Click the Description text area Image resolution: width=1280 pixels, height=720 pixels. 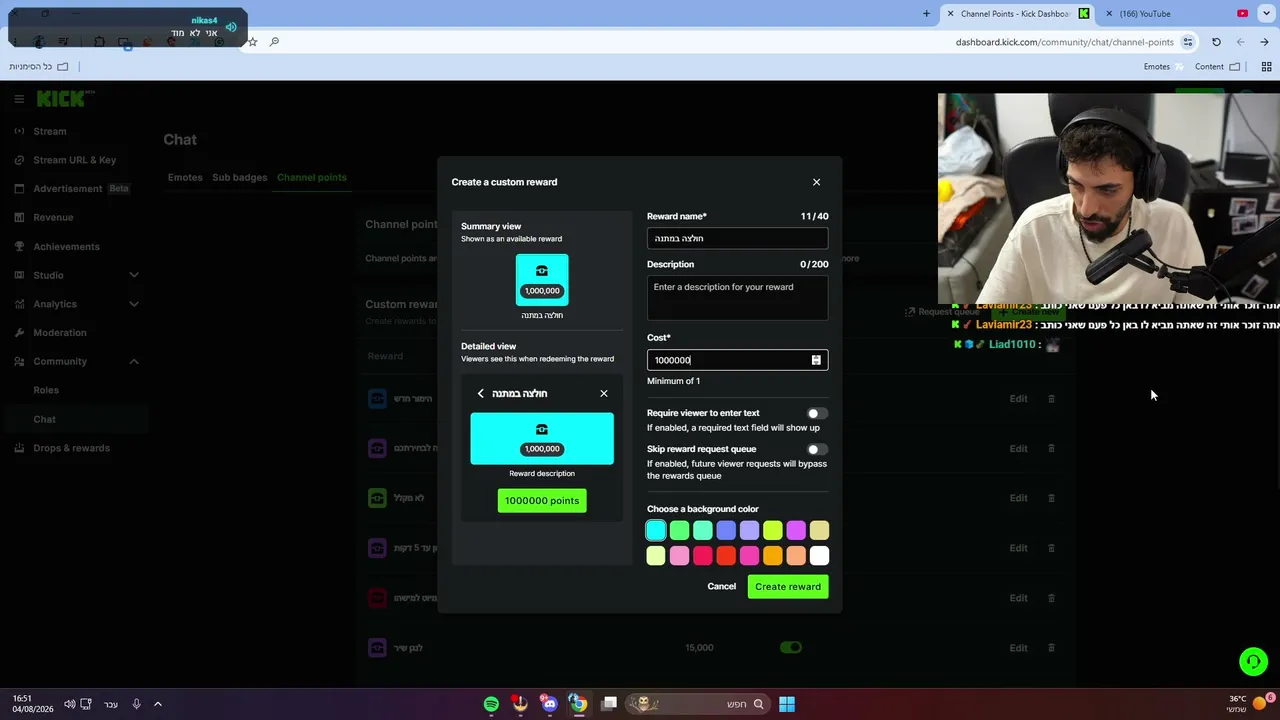pyautogui.click(x=737, y=298)
